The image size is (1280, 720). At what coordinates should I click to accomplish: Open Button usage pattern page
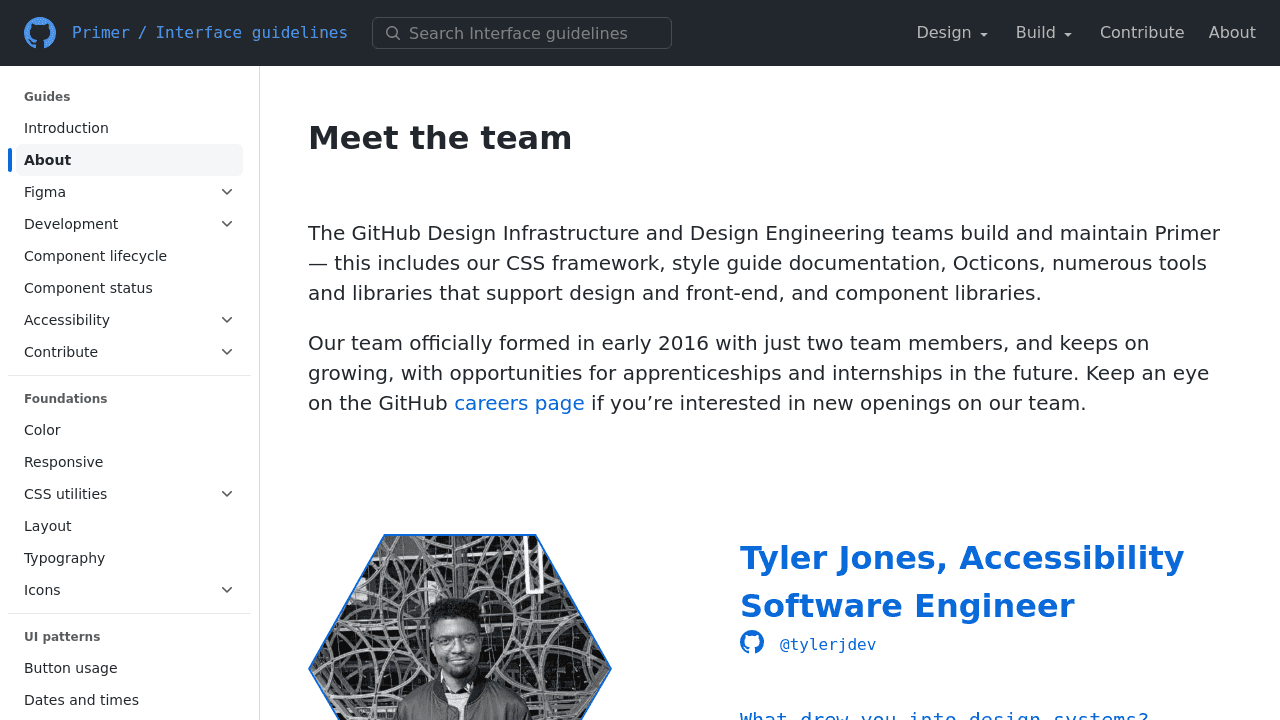[71, 668]
